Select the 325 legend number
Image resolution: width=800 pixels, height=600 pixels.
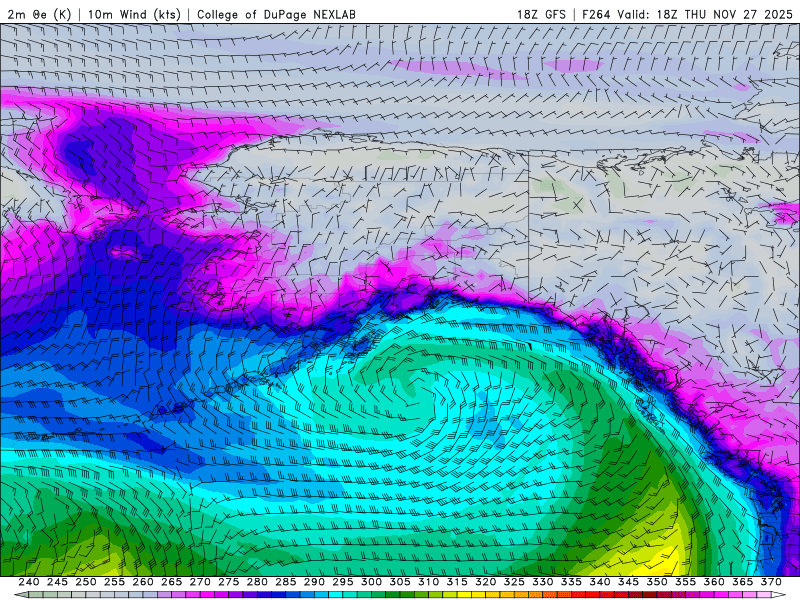click(x=514, y=582)
